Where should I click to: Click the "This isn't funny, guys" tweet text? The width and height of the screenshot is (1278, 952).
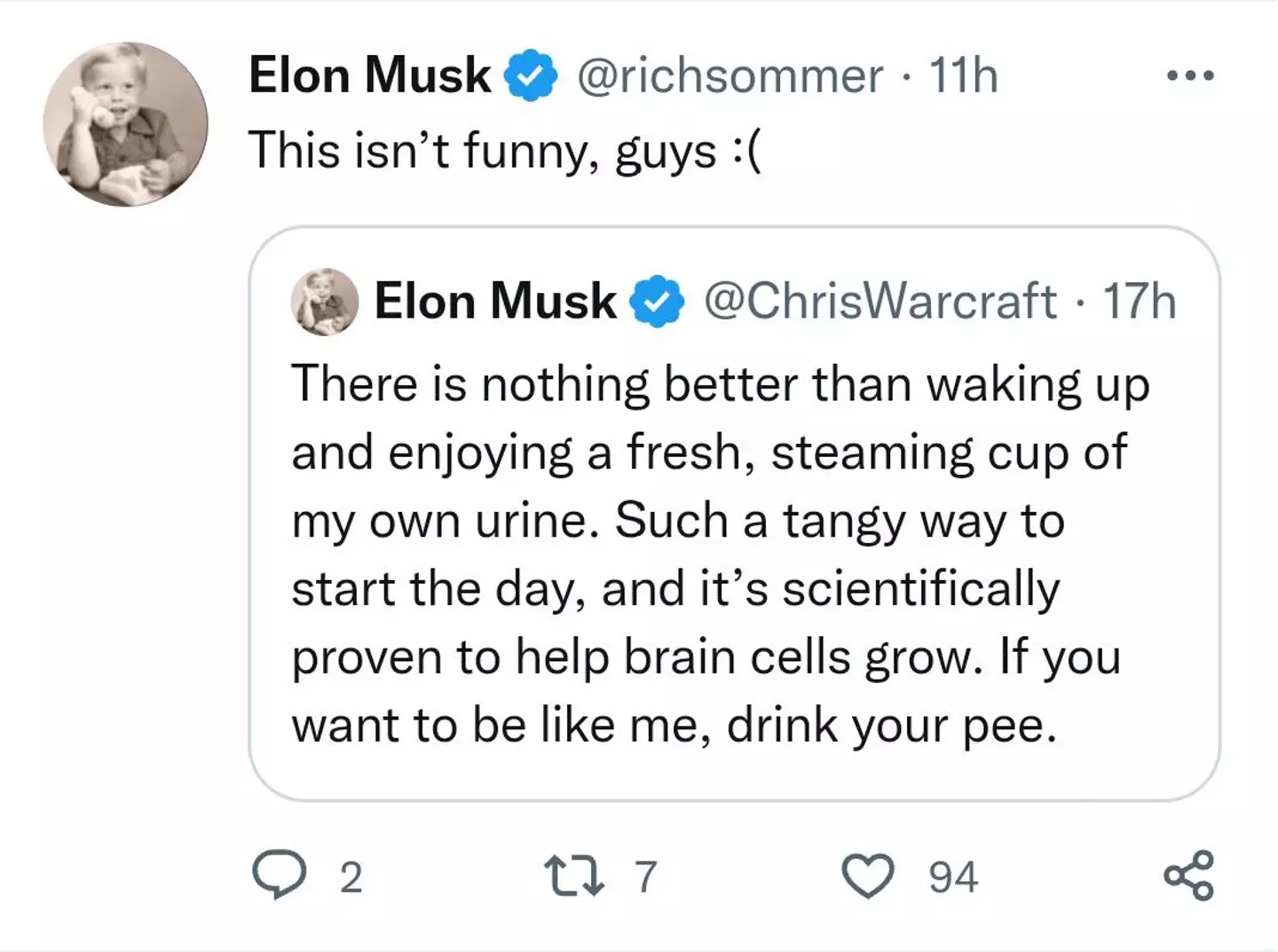click(504, 151)
